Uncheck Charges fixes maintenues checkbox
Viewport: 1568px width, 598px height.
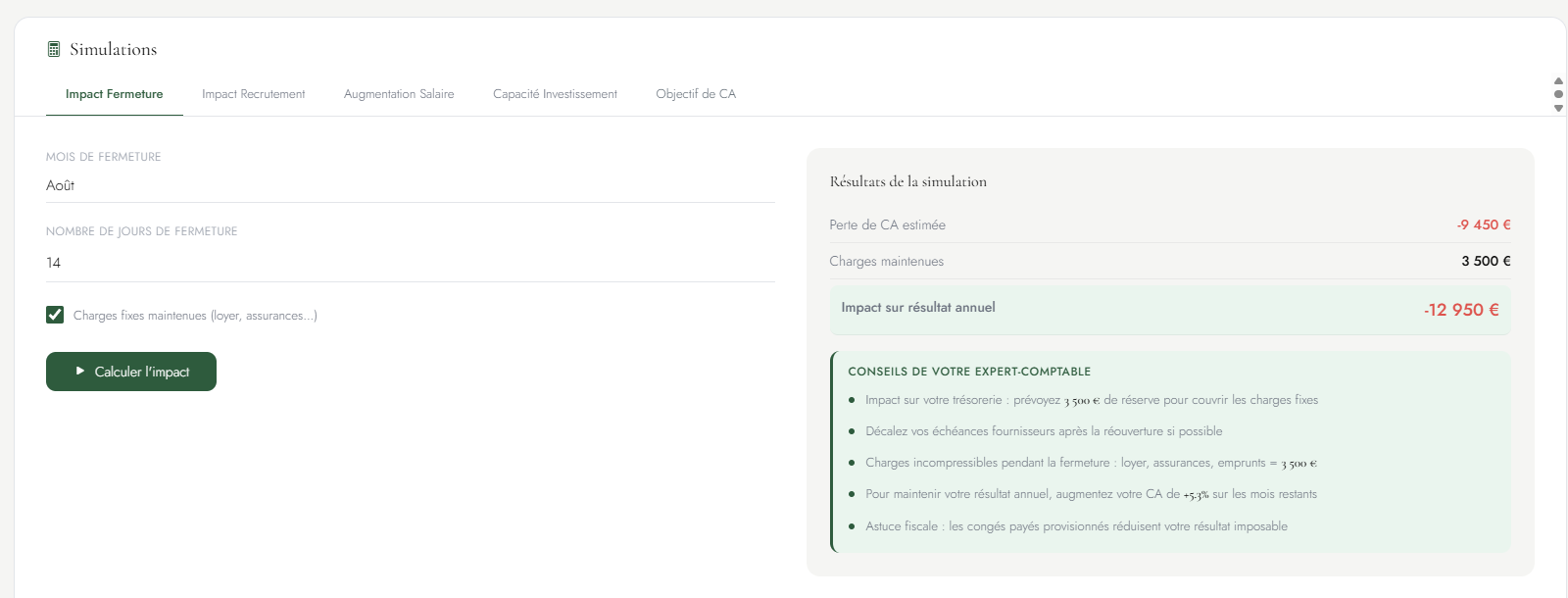pyautogui.click(x=55, y=315)
